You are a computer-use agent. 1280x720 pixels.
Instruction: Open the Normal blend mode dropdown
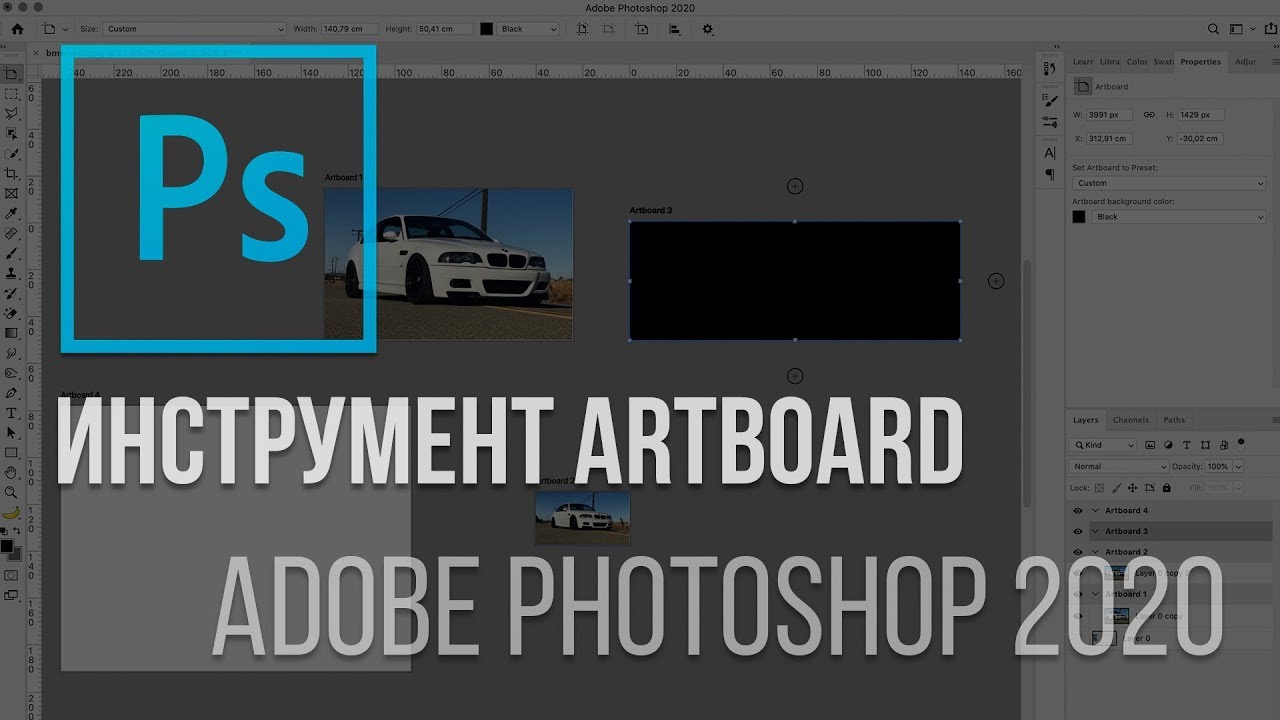point(1119,466)
